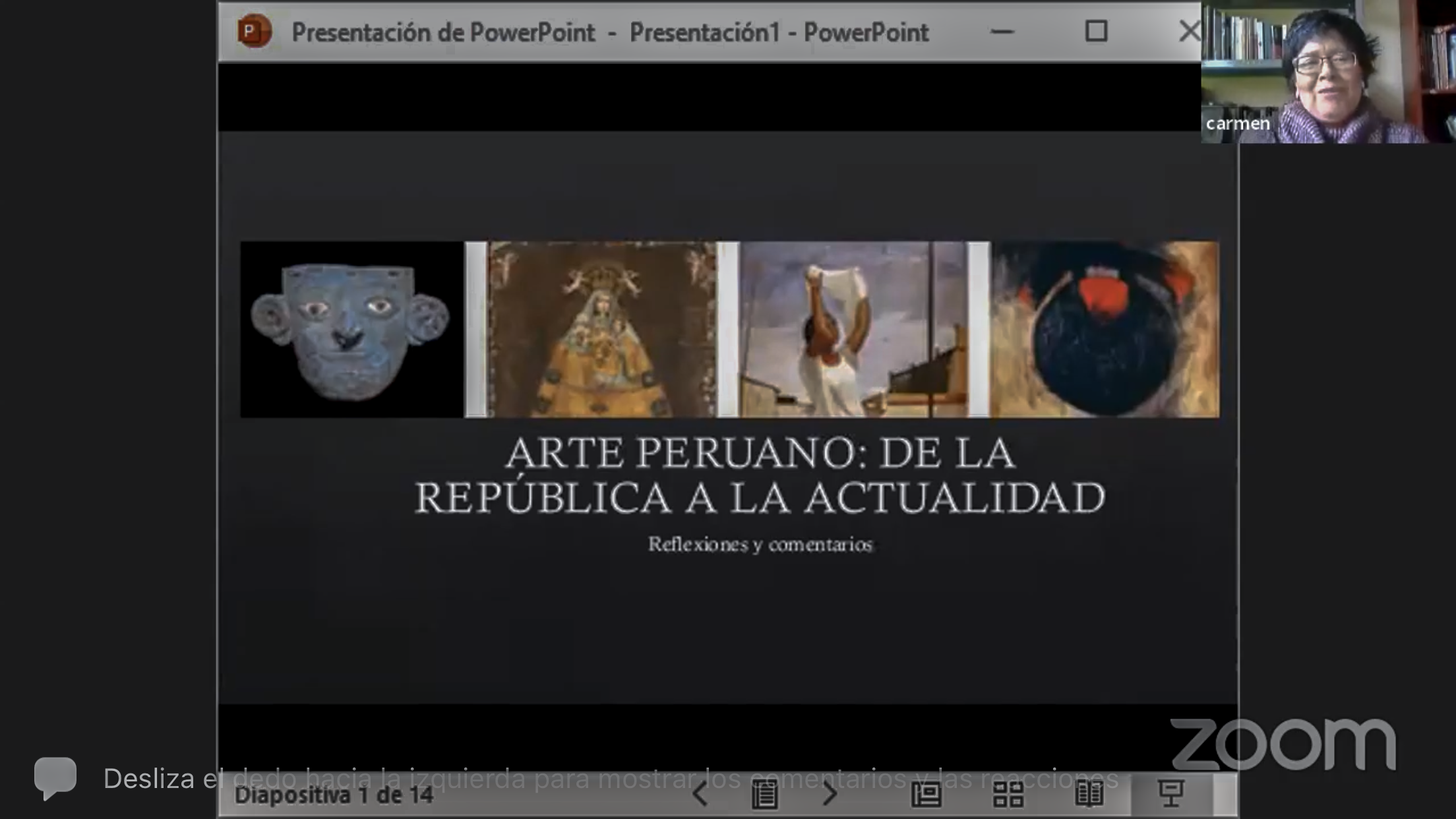Viewport: 1456px width, 819px height.
Task: Click the painting of woman raising cloth
Action: click(854, 329)
